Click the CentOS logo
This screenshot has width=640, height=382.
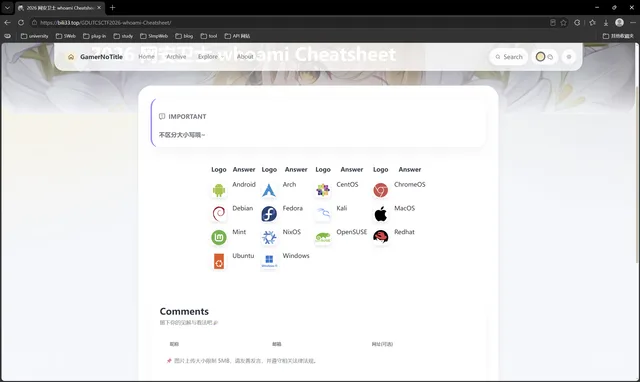pyautogui.click(x=323, y=190)
